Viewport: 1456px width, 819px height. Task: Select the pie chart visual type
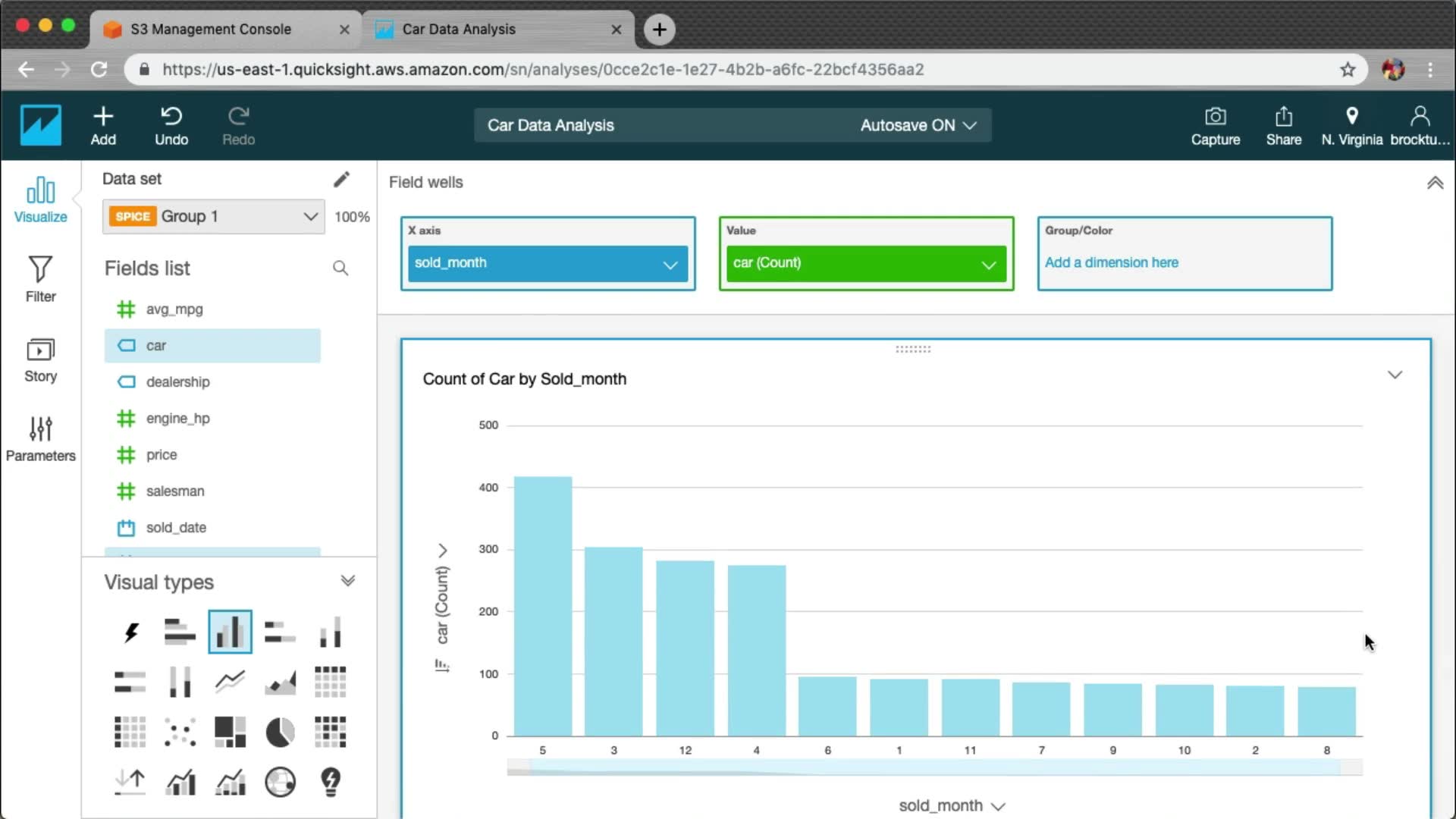click(280, 732)
